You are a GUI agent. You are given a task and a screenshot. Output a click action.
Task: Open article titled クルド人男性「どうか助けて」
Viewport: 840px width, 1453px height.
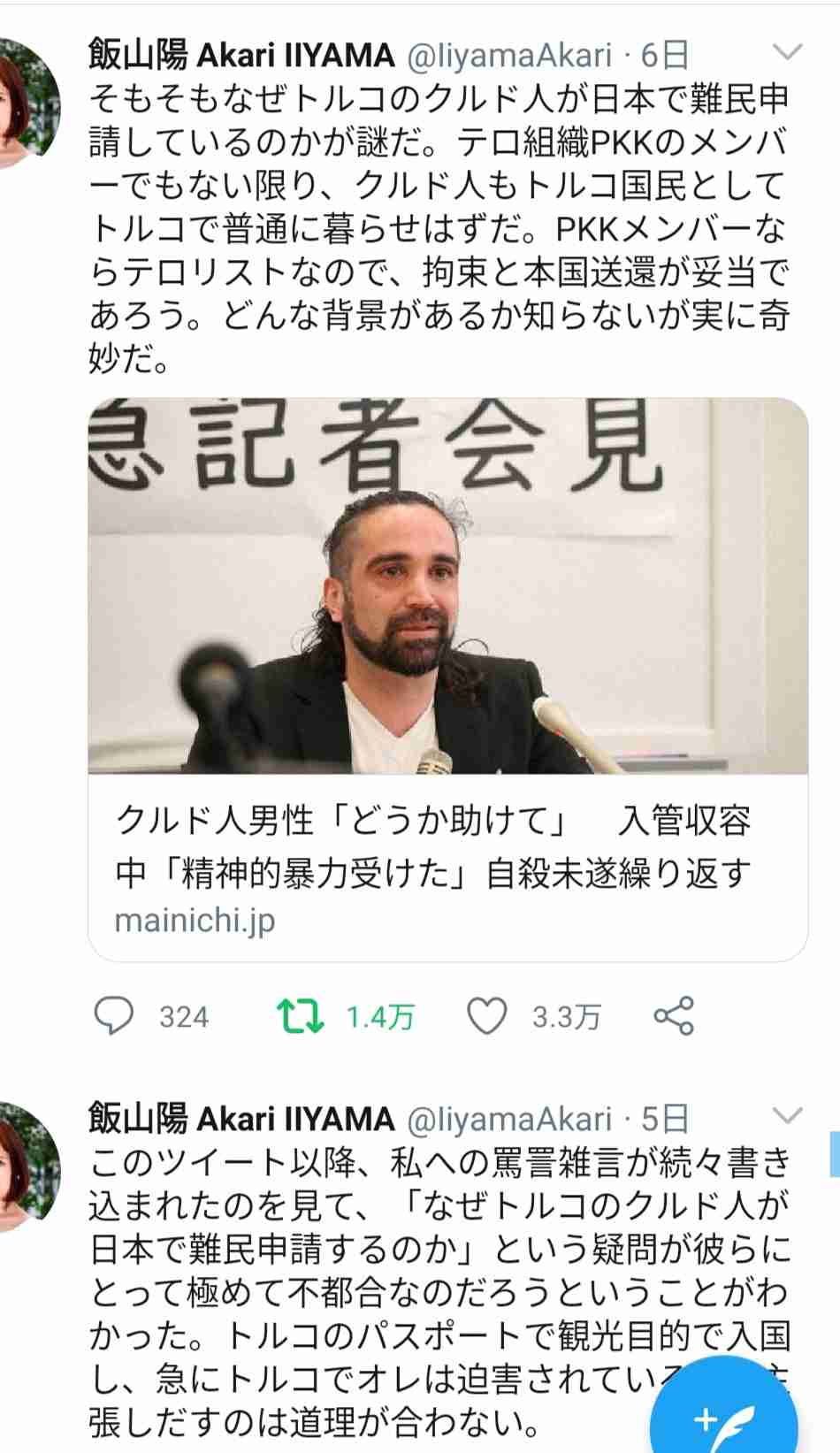click(x=433, y=846)
